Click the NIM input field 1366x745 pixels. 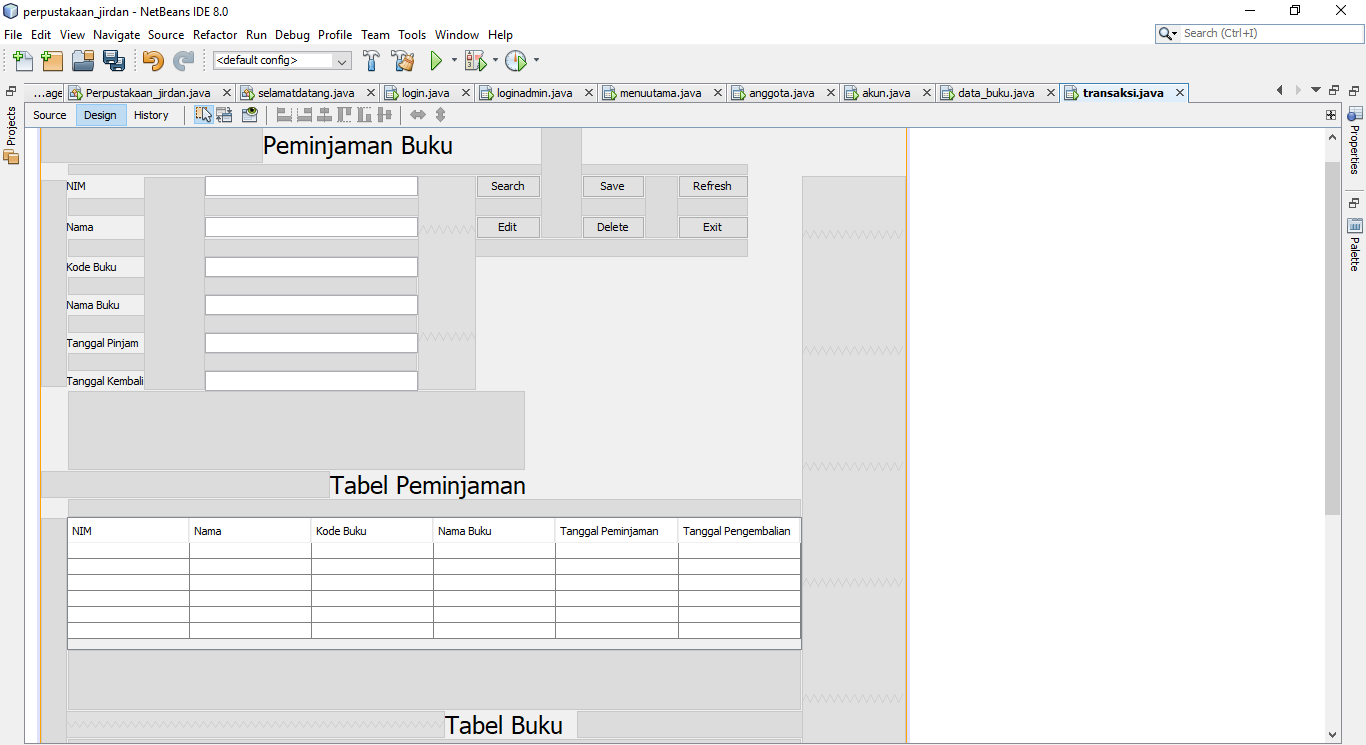click(310, 186)
